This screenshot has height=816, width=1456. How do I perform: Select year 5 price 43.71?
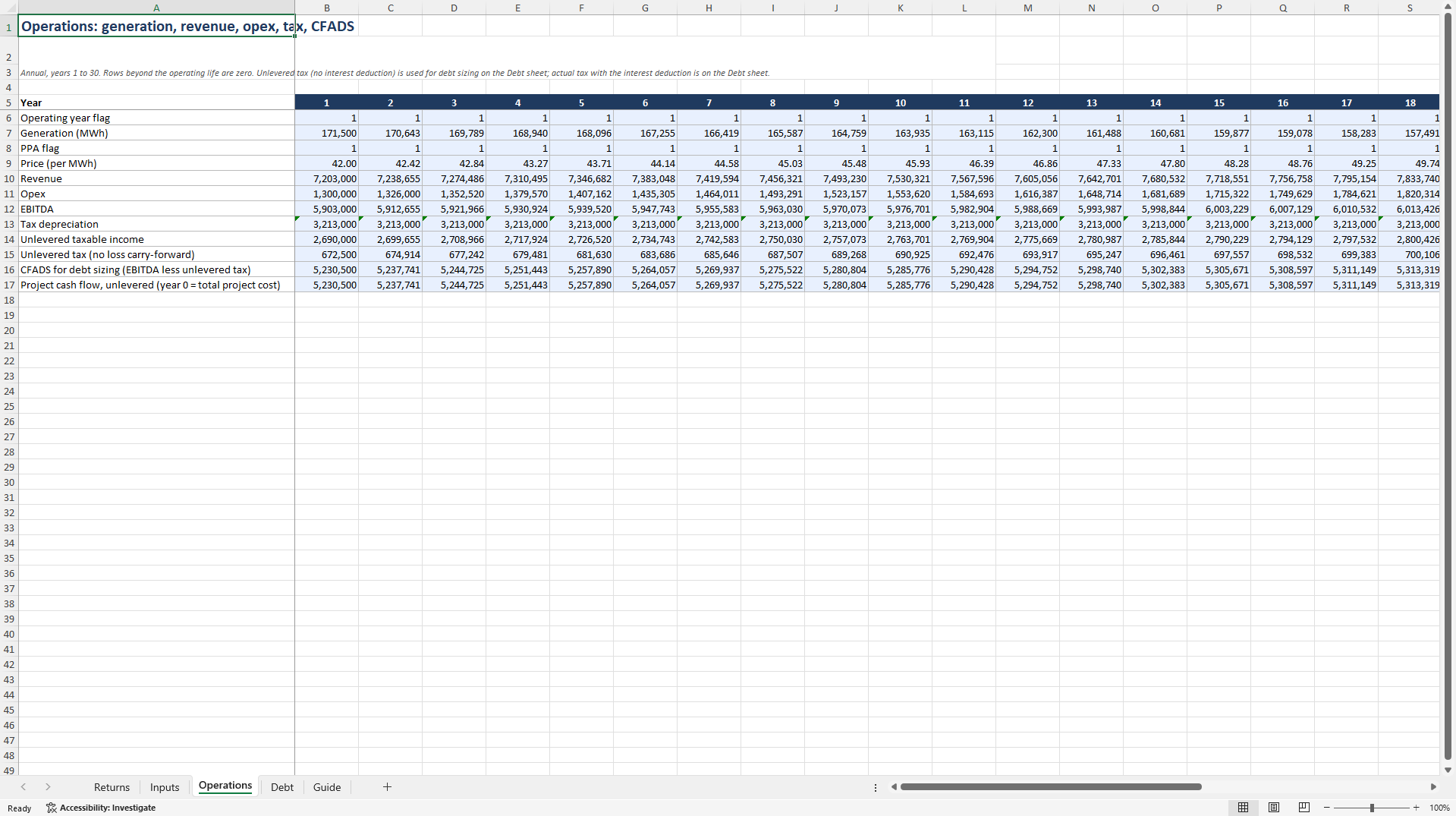tap(582, 163)
